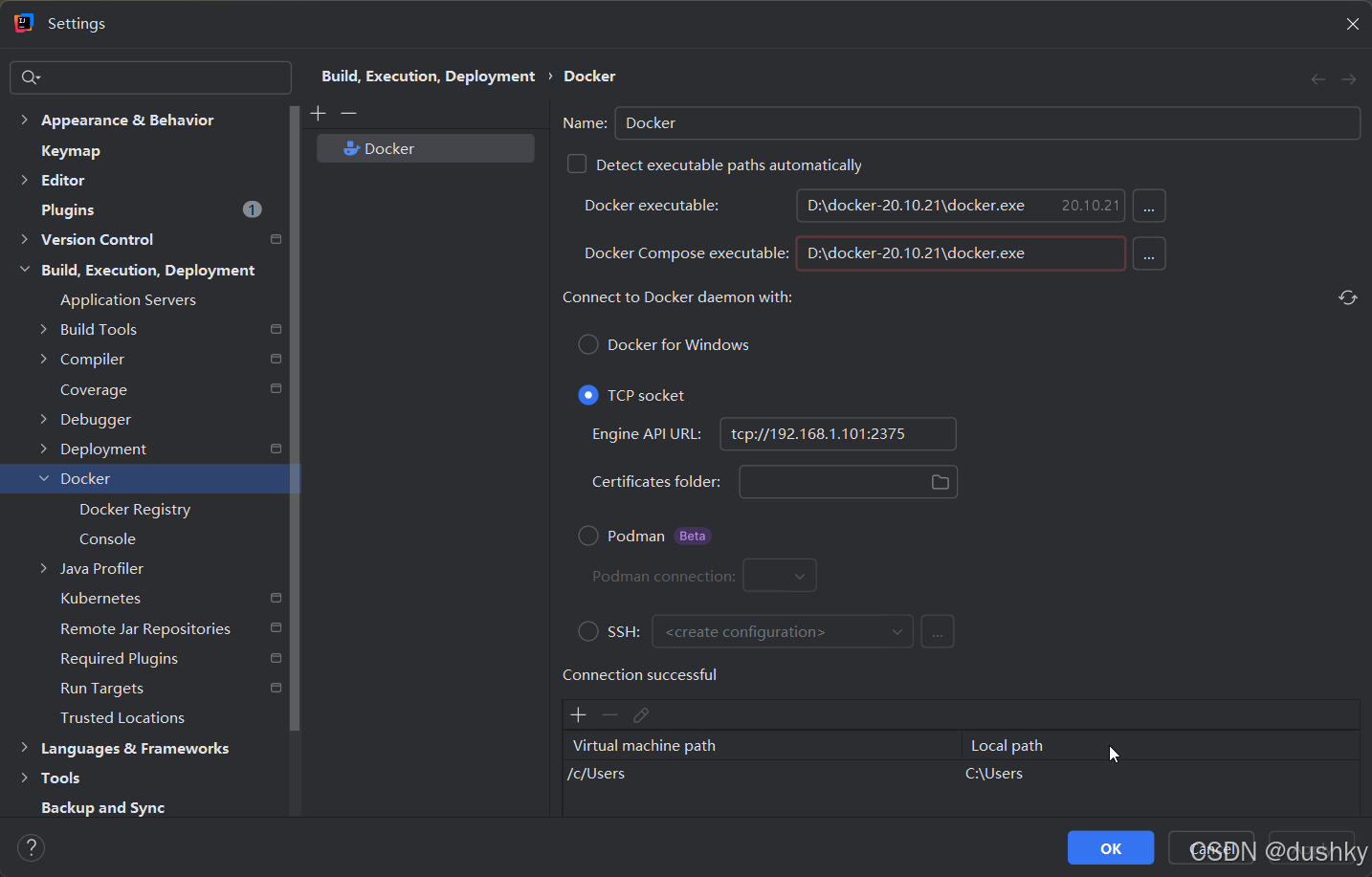This screenshot has height=877, width=1372.
Task: Click the Virtual machine path column header
Action: point(762,745)
